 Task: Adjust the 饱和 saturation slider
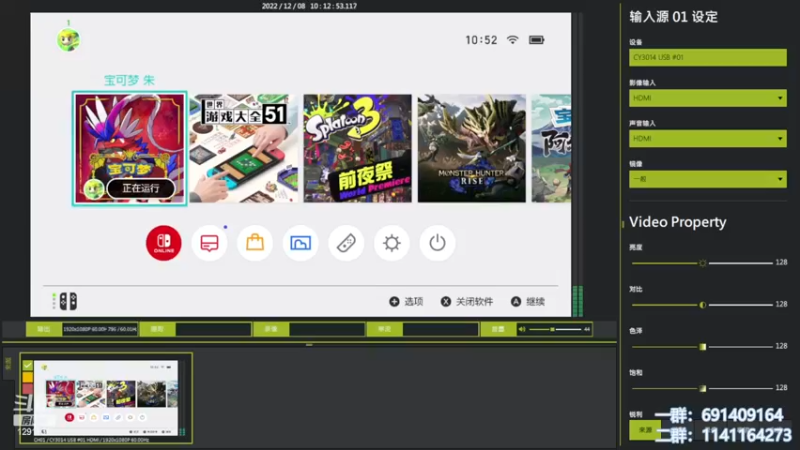(x=702, y=388)
